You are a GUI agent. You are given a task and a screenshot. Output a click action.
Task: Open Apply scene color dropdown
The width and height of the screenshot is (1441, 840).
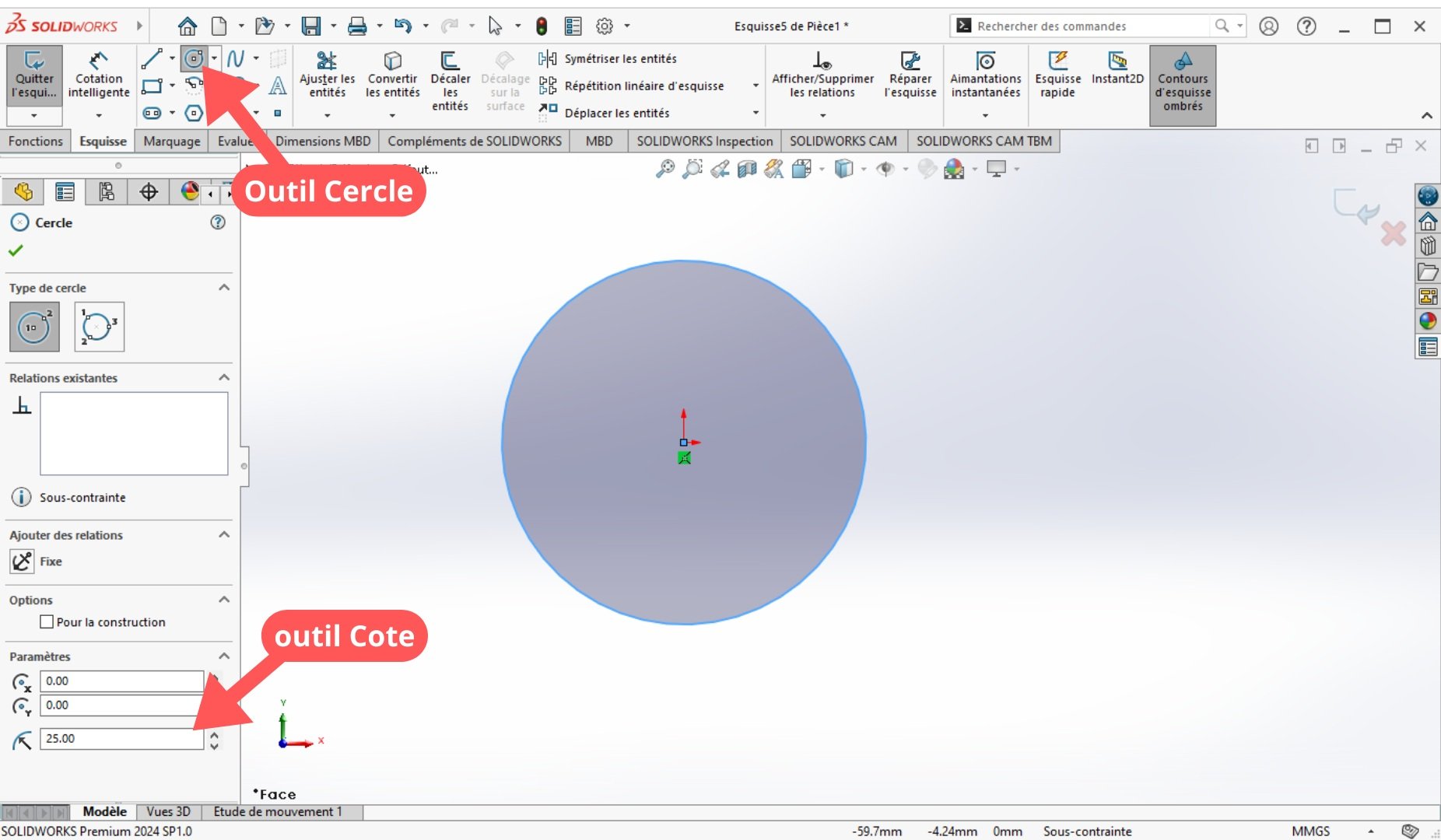(x=974, y=169)
